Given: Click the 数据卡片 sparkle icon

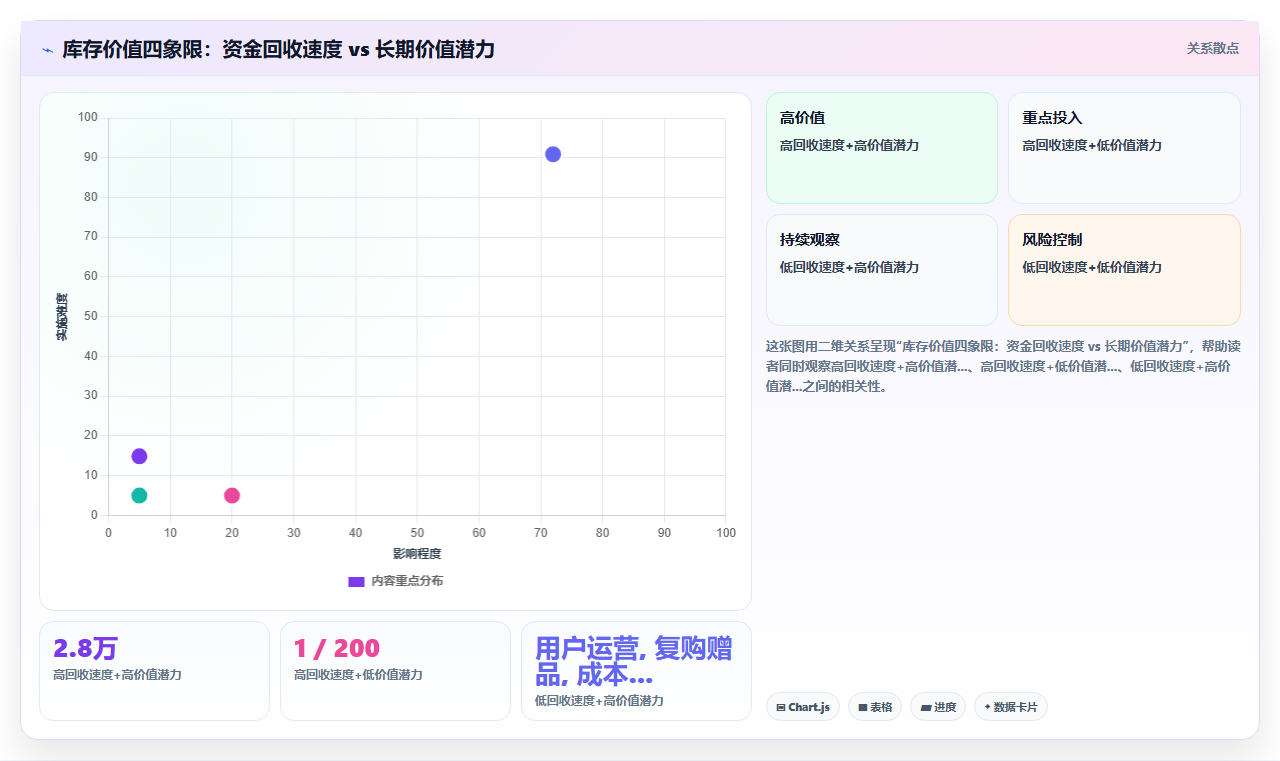Looking at the screenshot, I should pyautogui.click(x=987, y=707).
